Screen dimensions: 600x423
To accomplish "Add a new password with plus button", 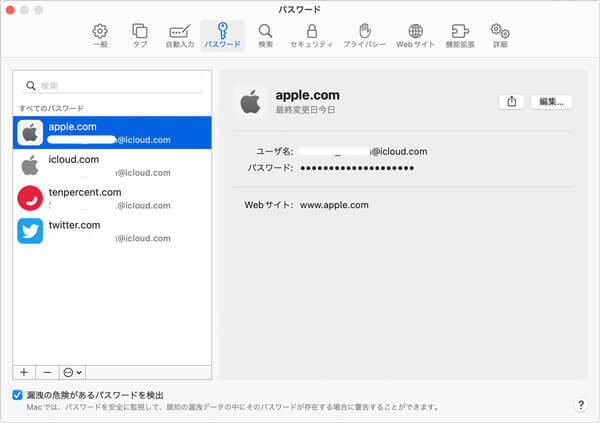I will (x=24, y=372).
